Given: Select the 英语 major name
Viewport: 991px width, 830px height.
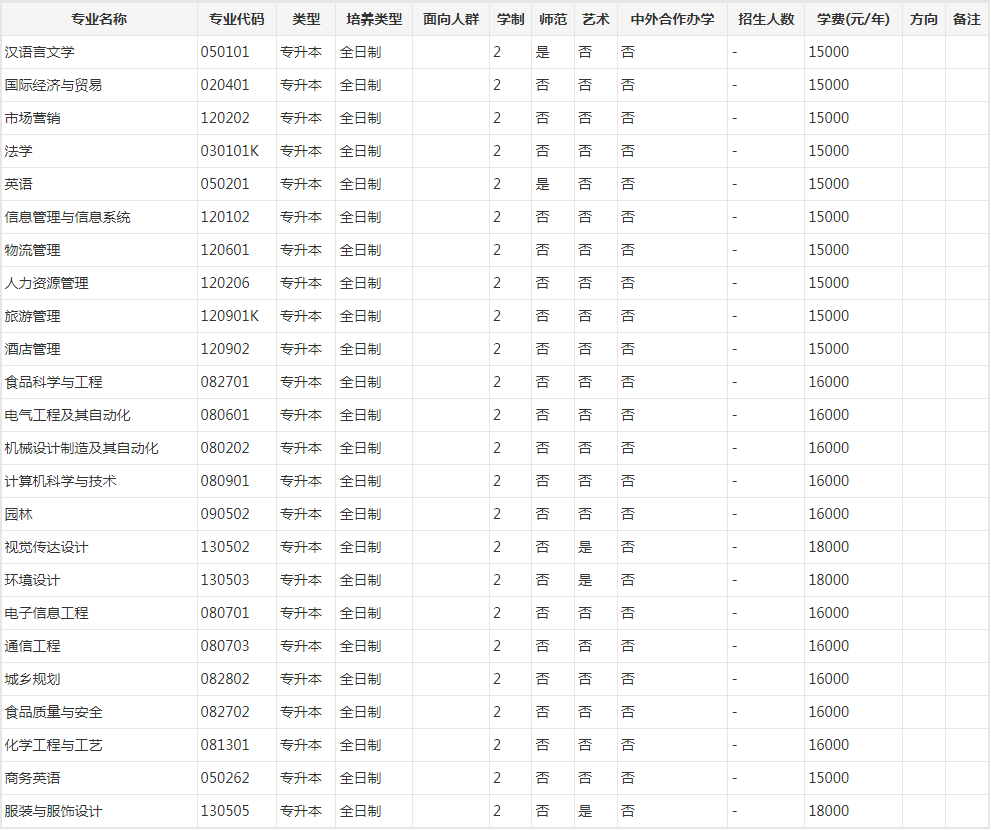Looking at the screenshot, I should tap(18, 184).
